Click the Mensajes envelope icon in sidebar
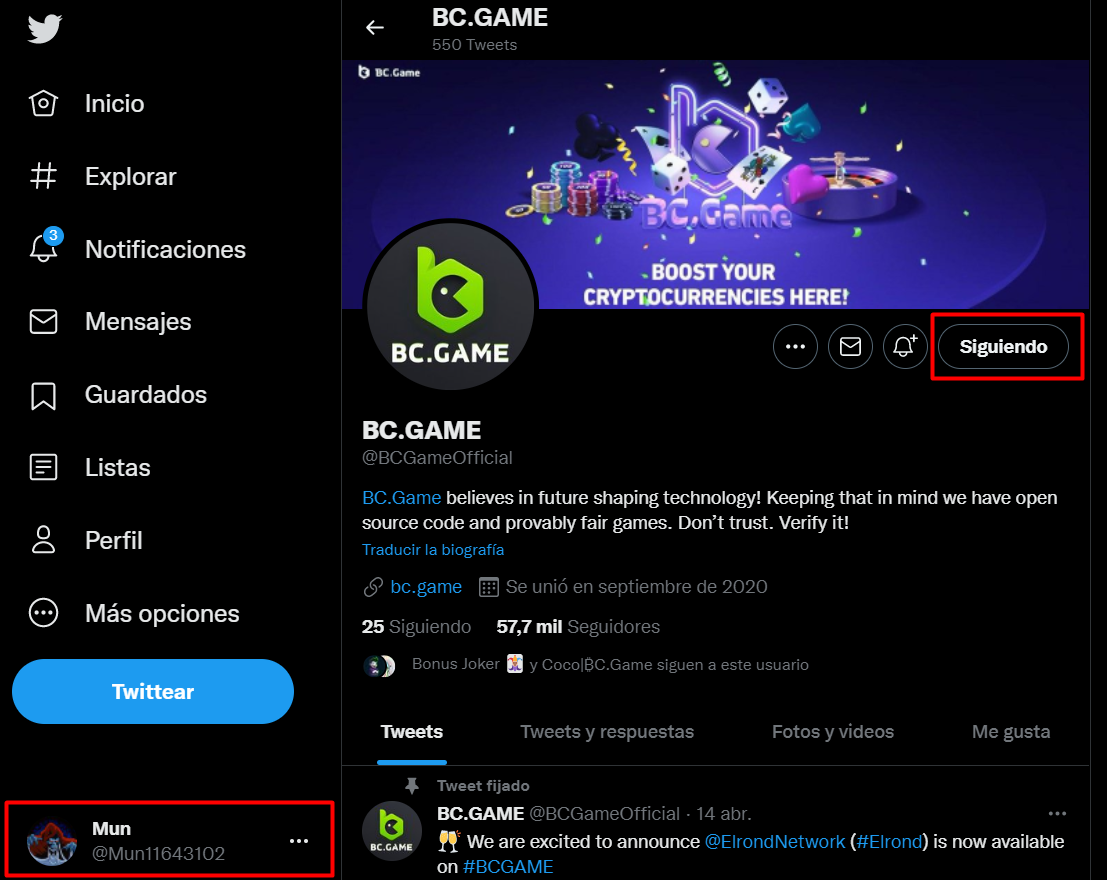This screenshot has height=880, width=1107. point(44,322)
